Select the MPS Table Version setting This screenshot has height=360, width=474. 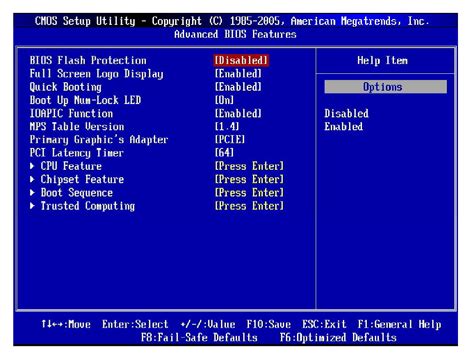[77, 127]
